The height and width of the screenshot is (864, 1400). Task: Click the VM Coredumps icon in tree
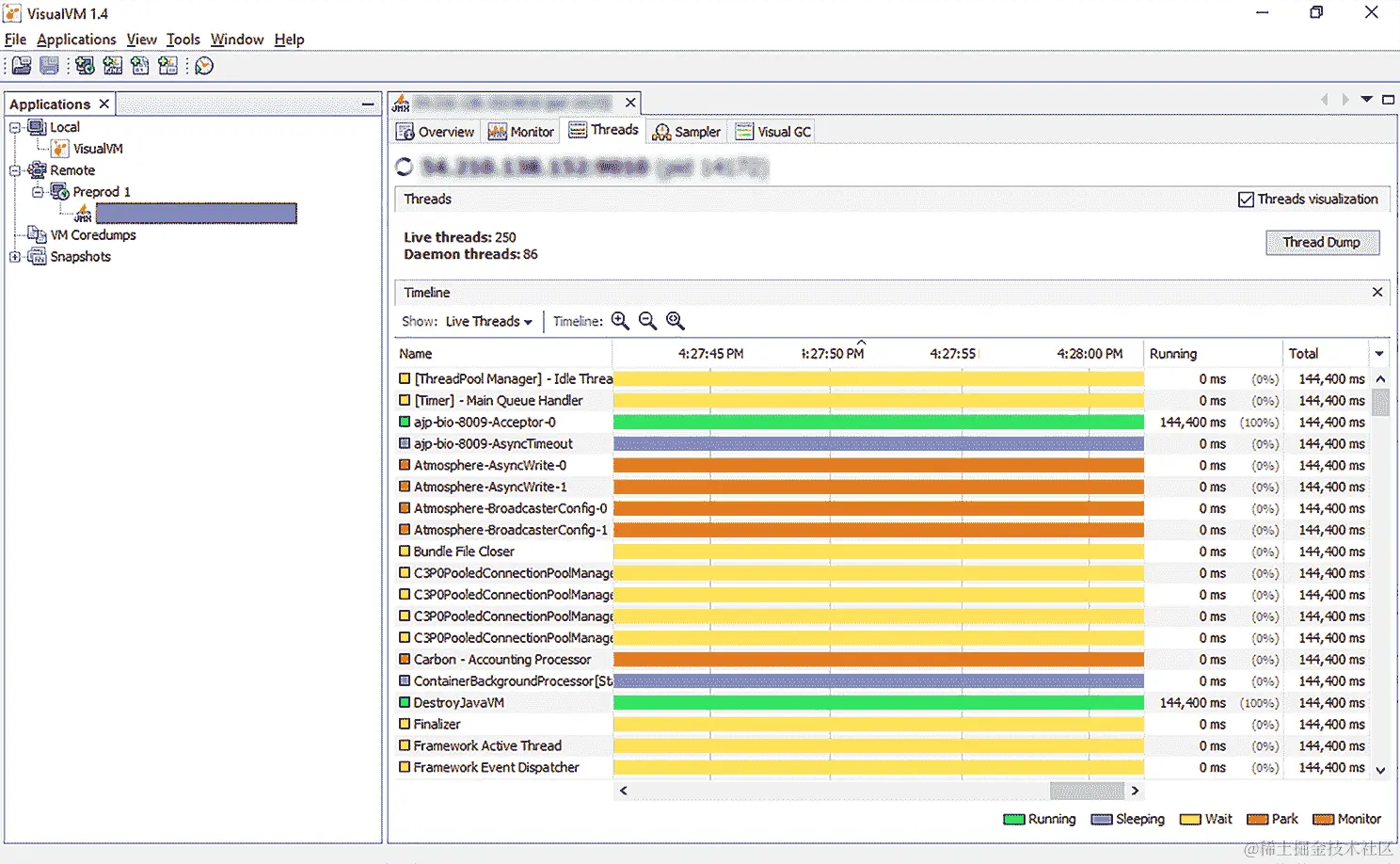coord(37,235)
